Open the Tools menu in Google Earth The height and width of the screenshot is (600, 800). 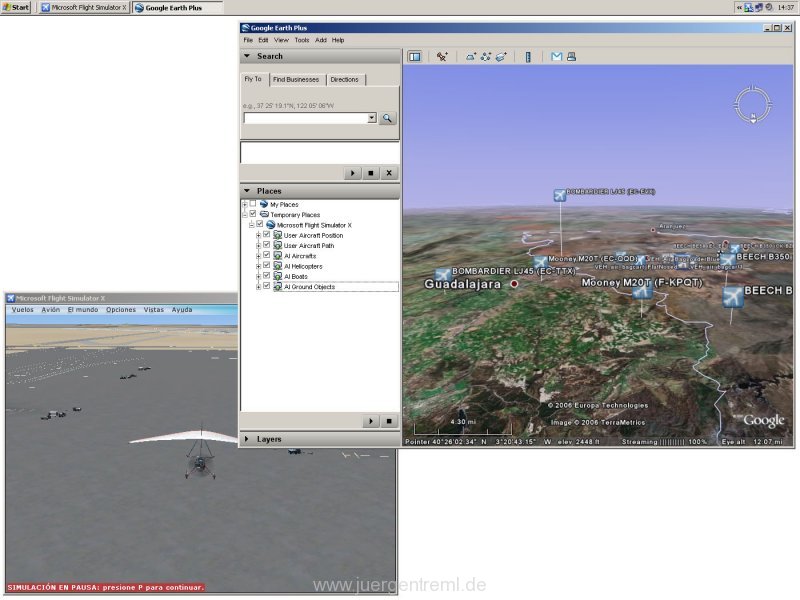(302, 40)
